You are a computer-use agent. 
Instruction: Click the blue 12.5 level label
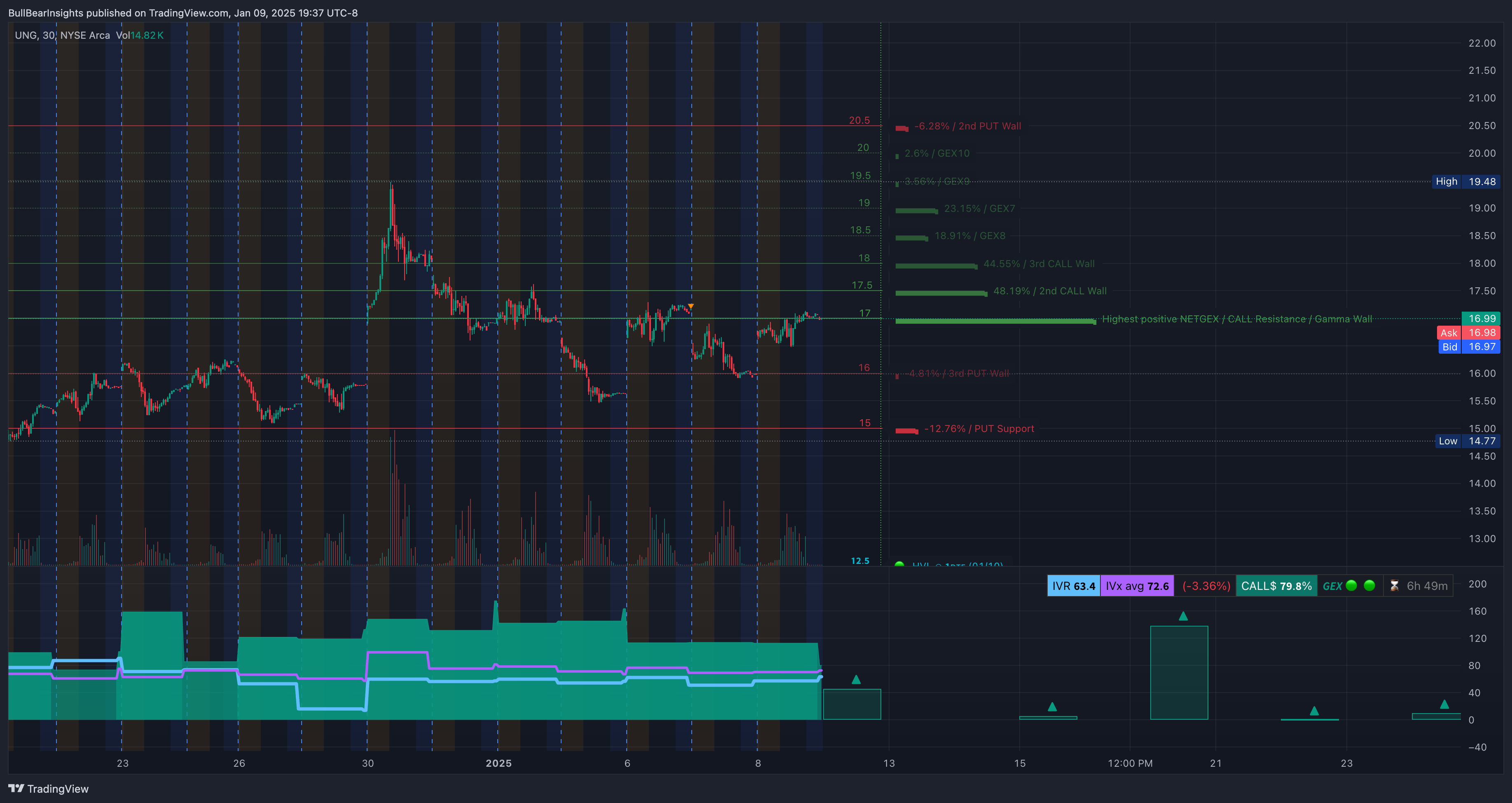(x=860, y=560)
